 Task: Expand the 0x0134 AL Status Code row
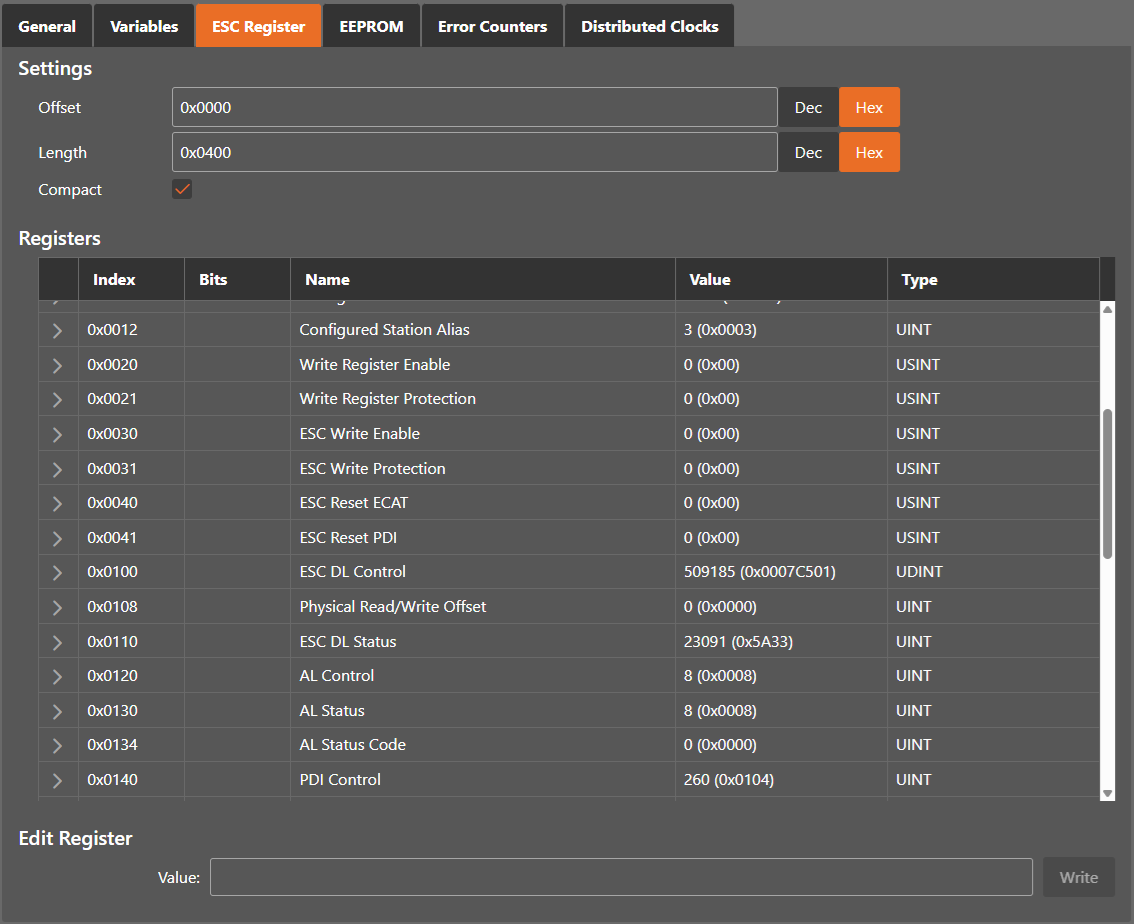click(57, 745)
